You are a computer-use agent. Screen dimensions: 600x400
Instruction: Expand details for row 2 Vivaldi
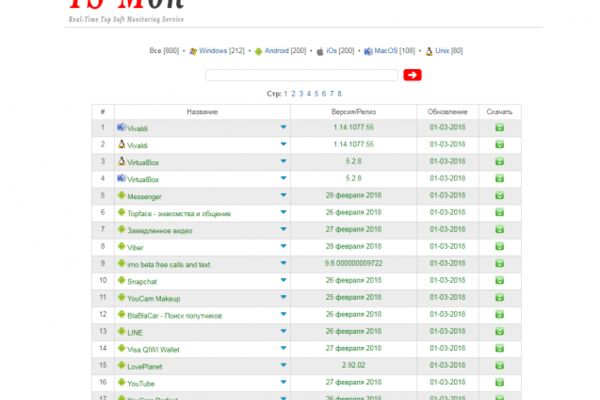click(283, 144)
